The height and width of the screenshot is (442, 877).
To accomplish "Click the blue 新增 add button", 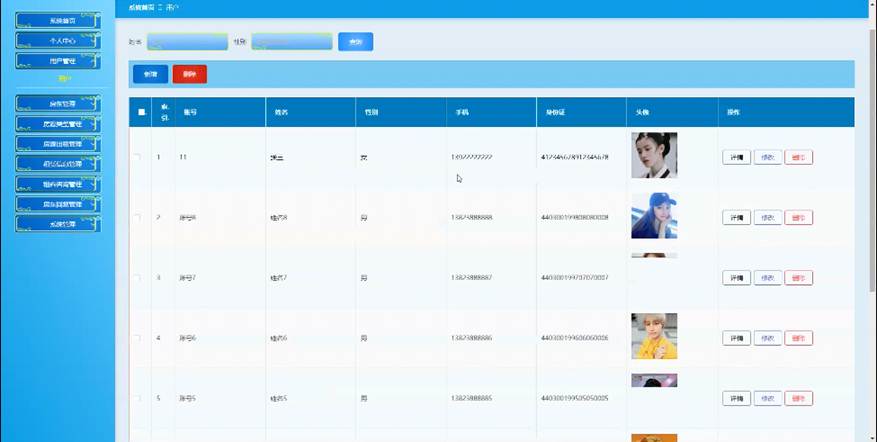I will (x=150, y=74).
